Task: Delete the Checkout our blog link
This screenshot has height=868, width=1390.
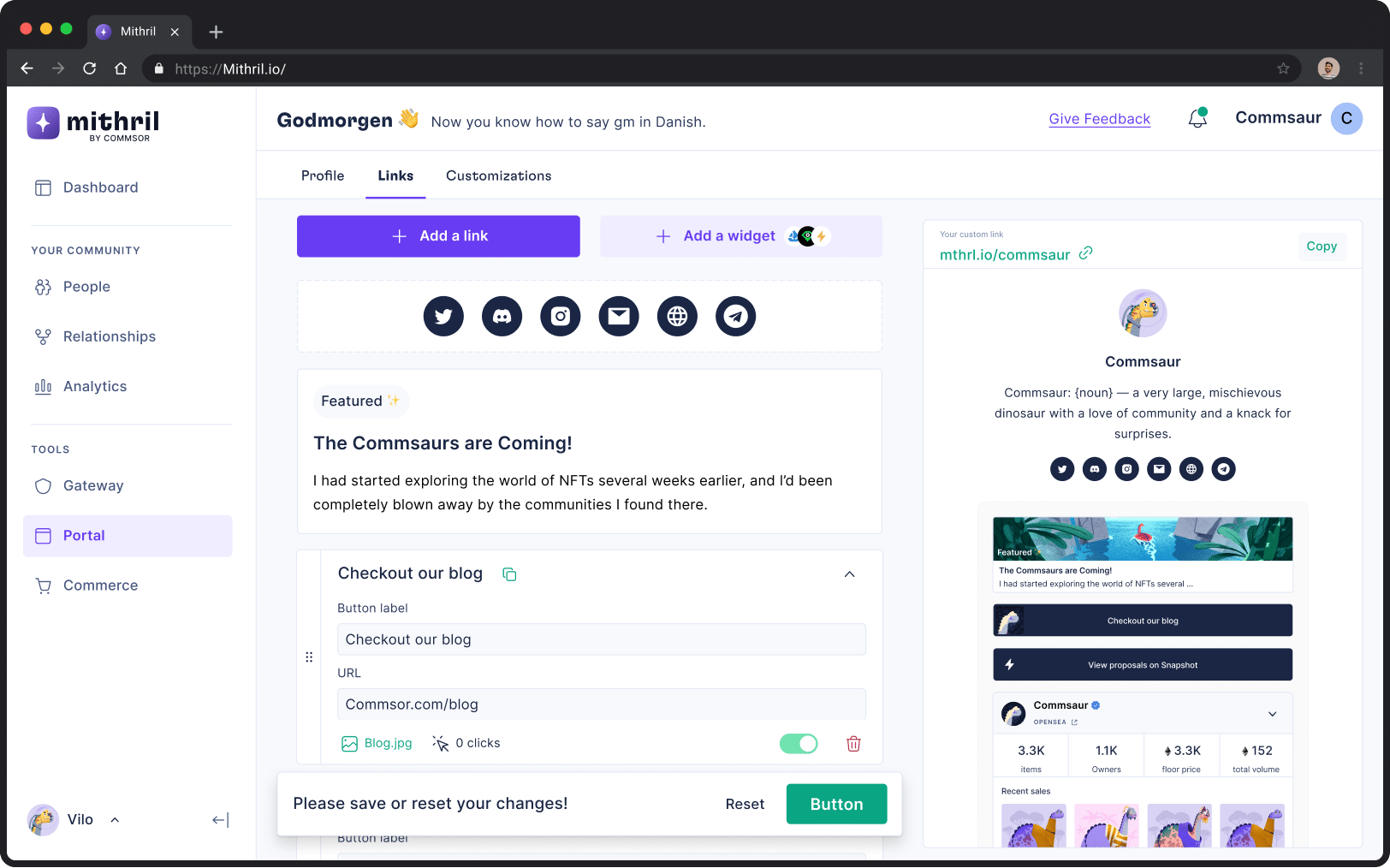Action: tap(853, 744)
